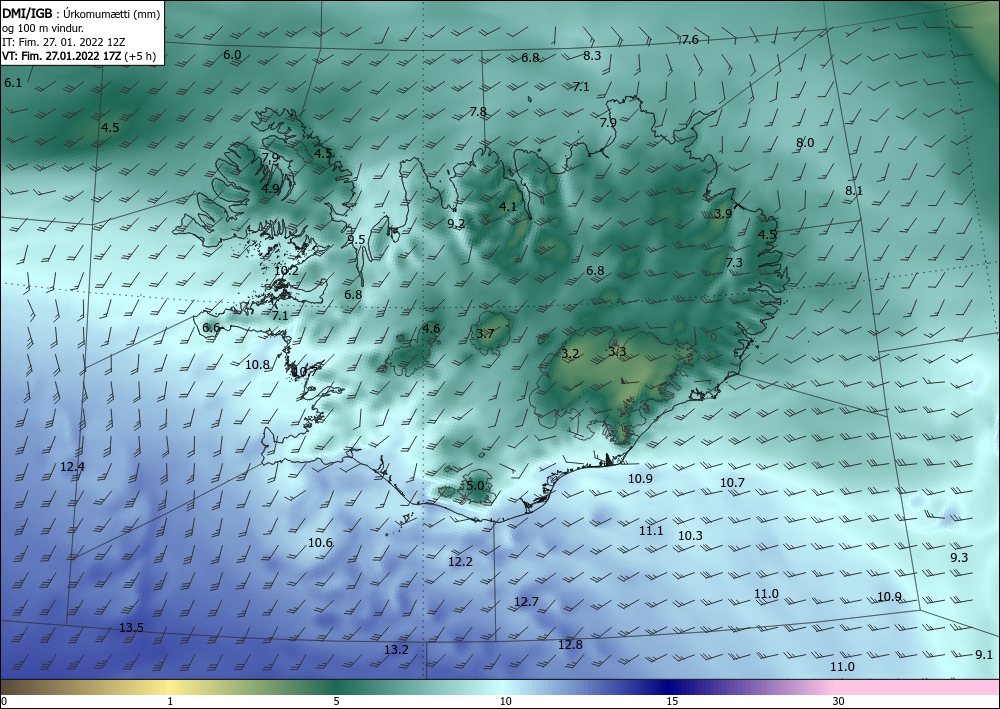Click the 10.3 value label
This screenshot has width=1000, height=709.
pos(690,536)
